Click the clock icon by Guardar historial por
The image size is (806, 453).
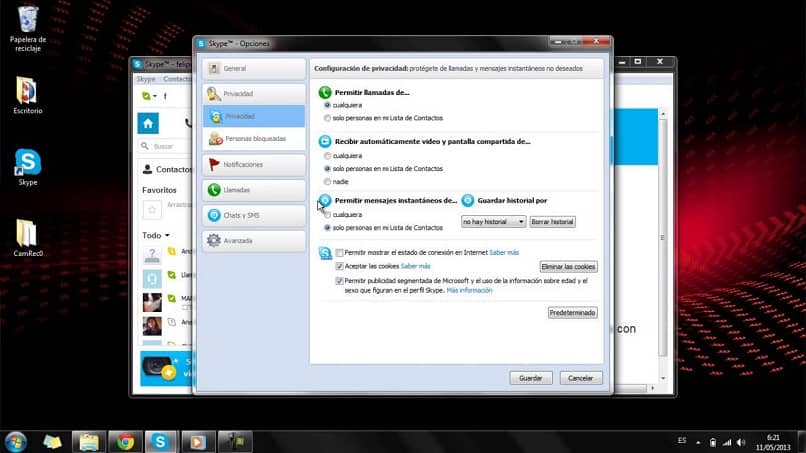coord(468,201)
